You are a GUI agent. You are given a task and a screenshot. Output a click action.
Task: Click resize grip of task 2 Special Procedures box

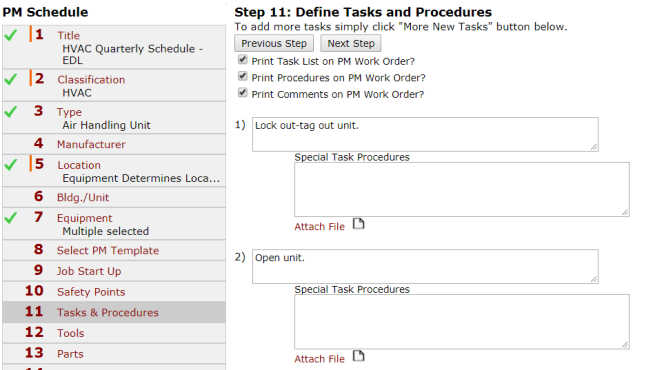click(x=625, y=345)
